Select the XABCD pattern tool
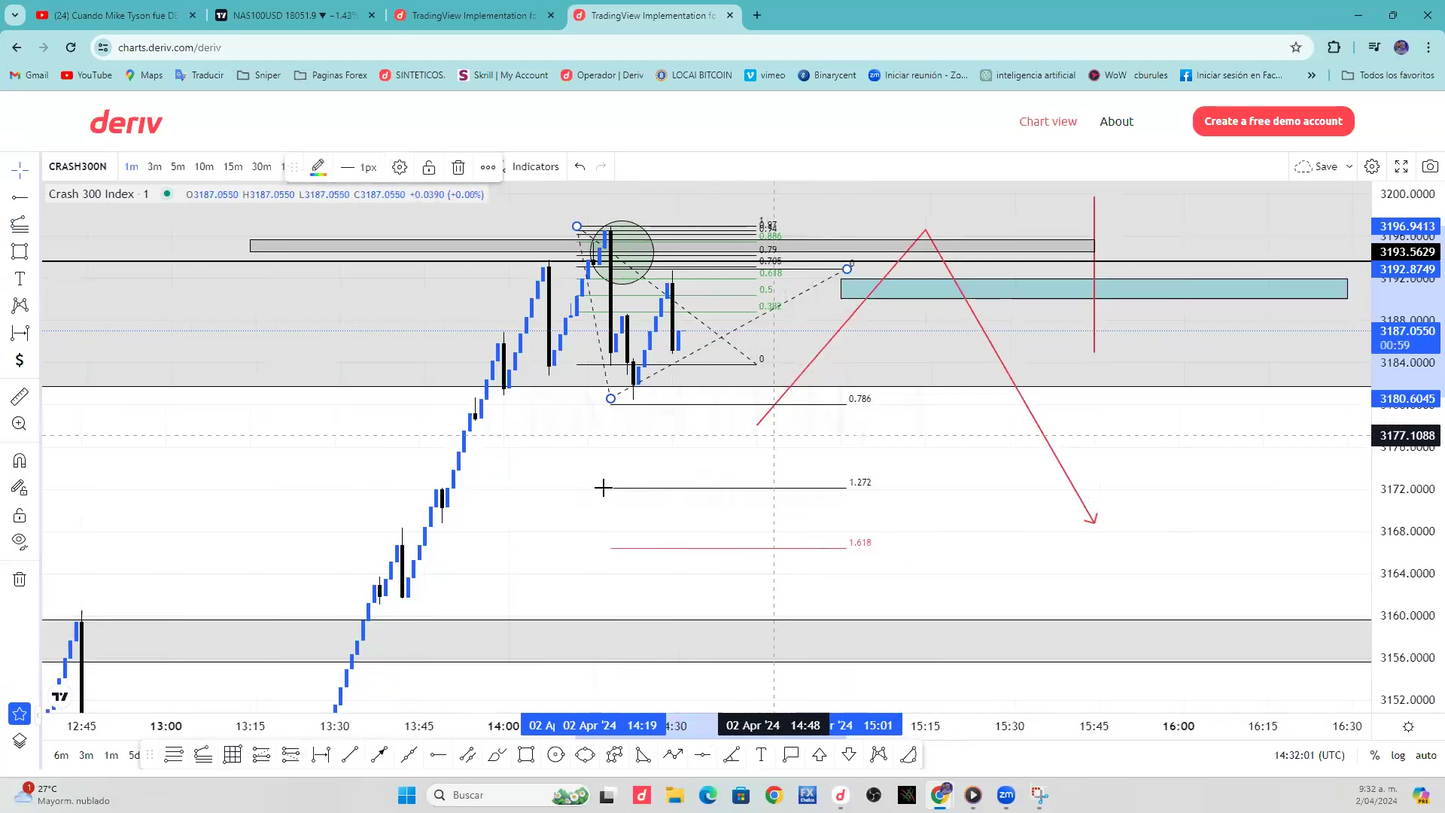Image resolution: width=1445 pixels, height=813 pixels. (x=20, y=305)
